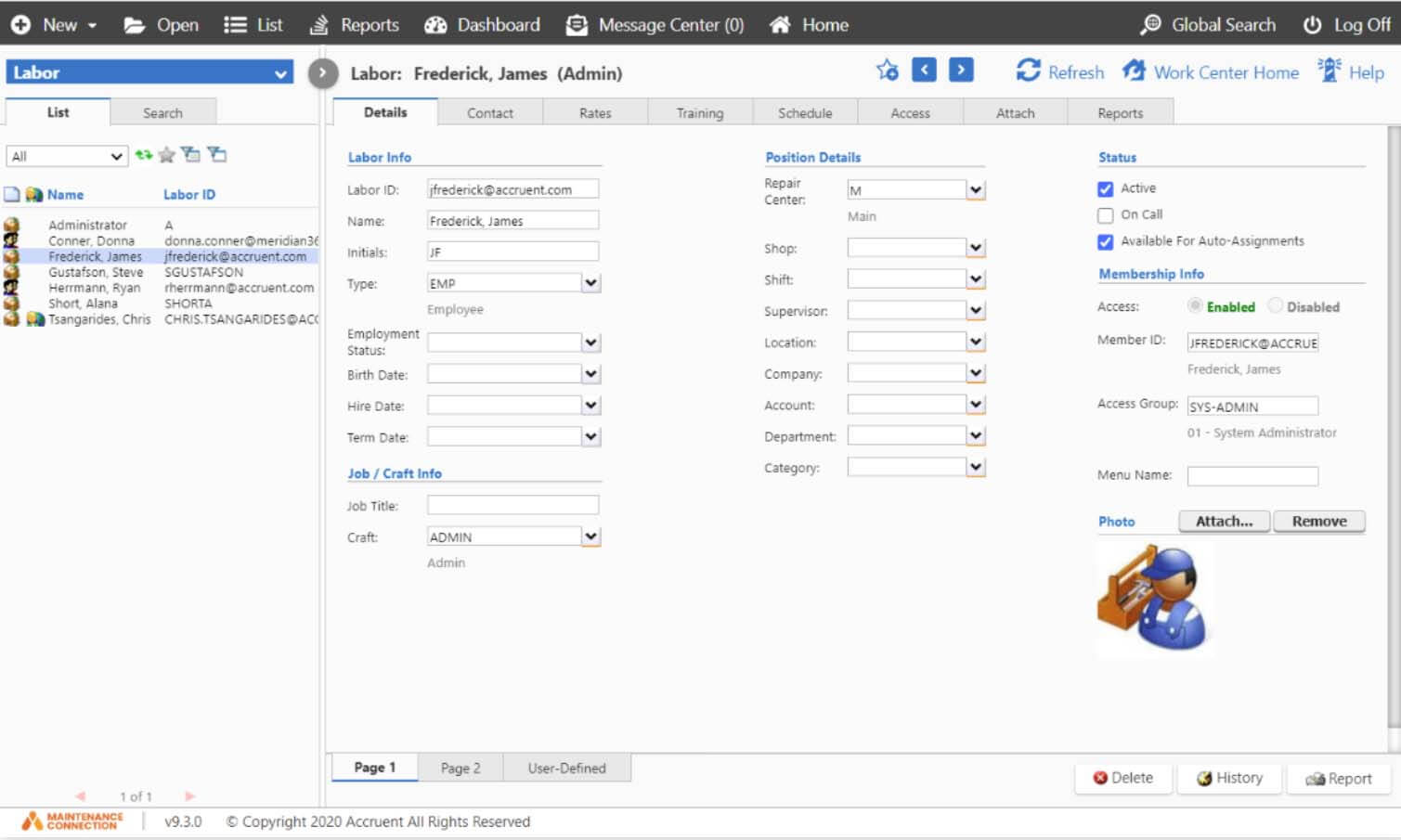Viewport: 1401px width, 840px height.
Task: Click the favorite star icon in header
Action: [x=887, y=71]
